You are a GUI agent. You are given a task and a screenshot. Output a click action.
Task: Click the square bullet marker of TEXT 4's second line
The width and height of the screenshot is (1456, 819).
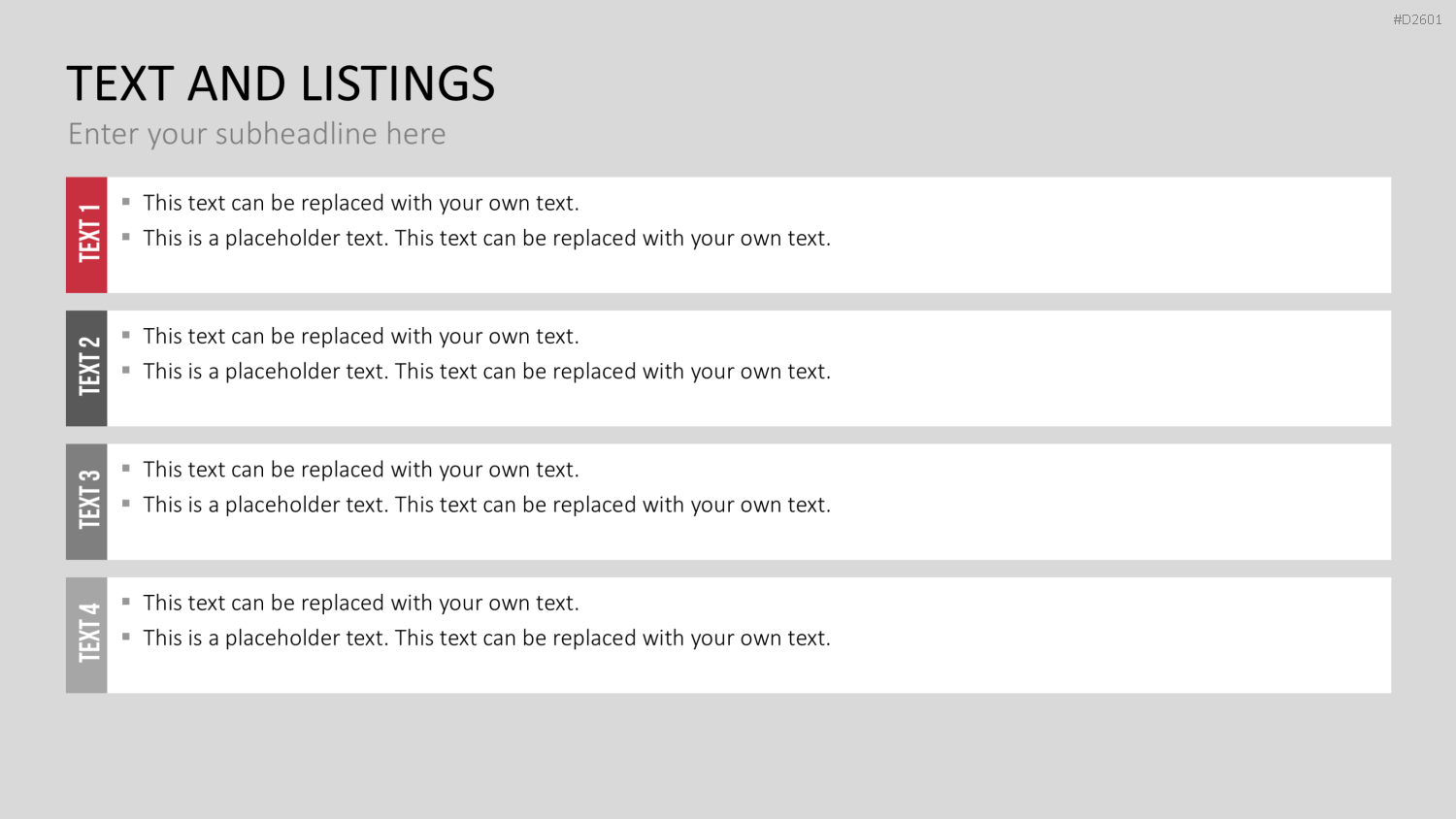coord(126,637)
